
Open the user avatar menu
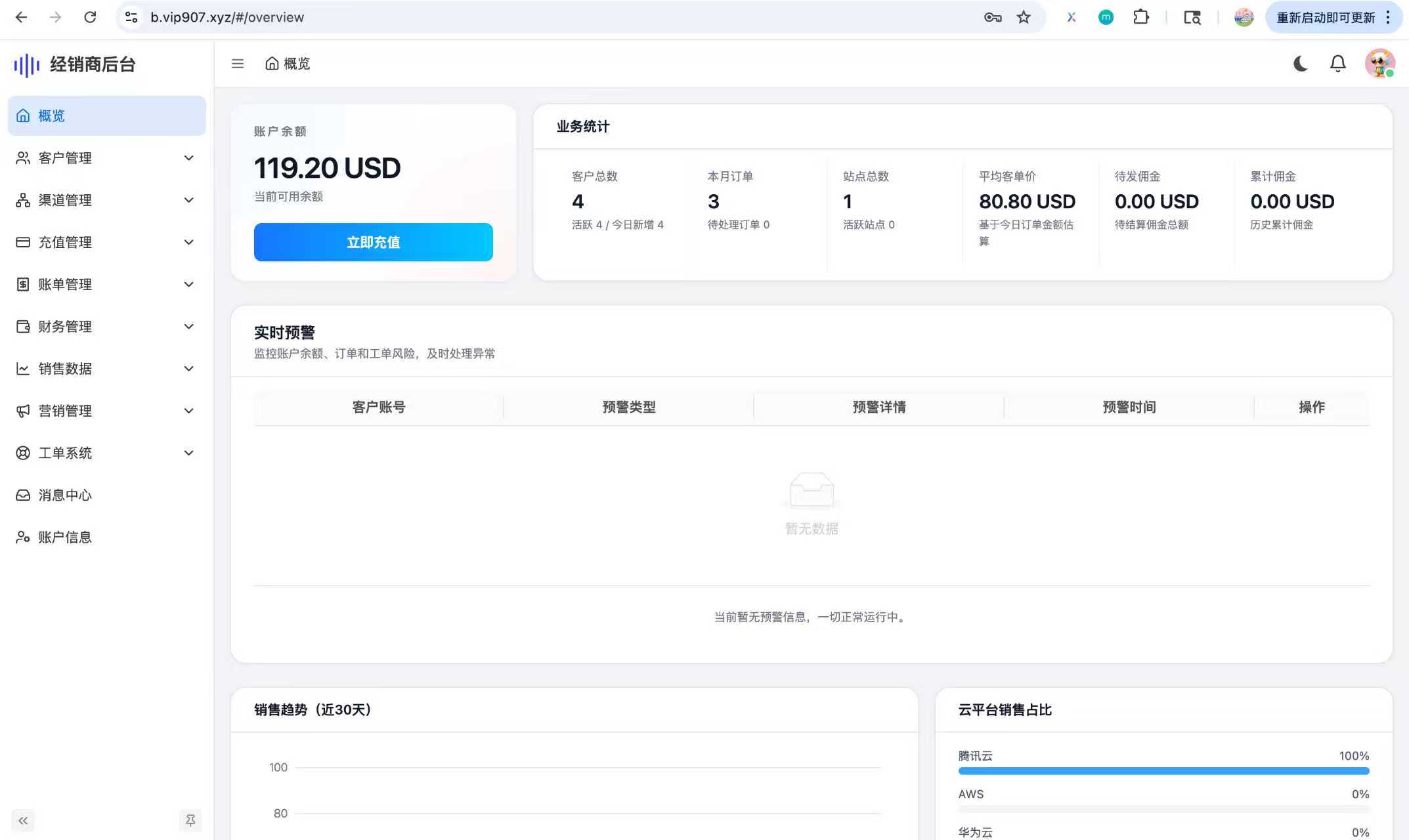pyautogui.click(x=1379, y=64)
